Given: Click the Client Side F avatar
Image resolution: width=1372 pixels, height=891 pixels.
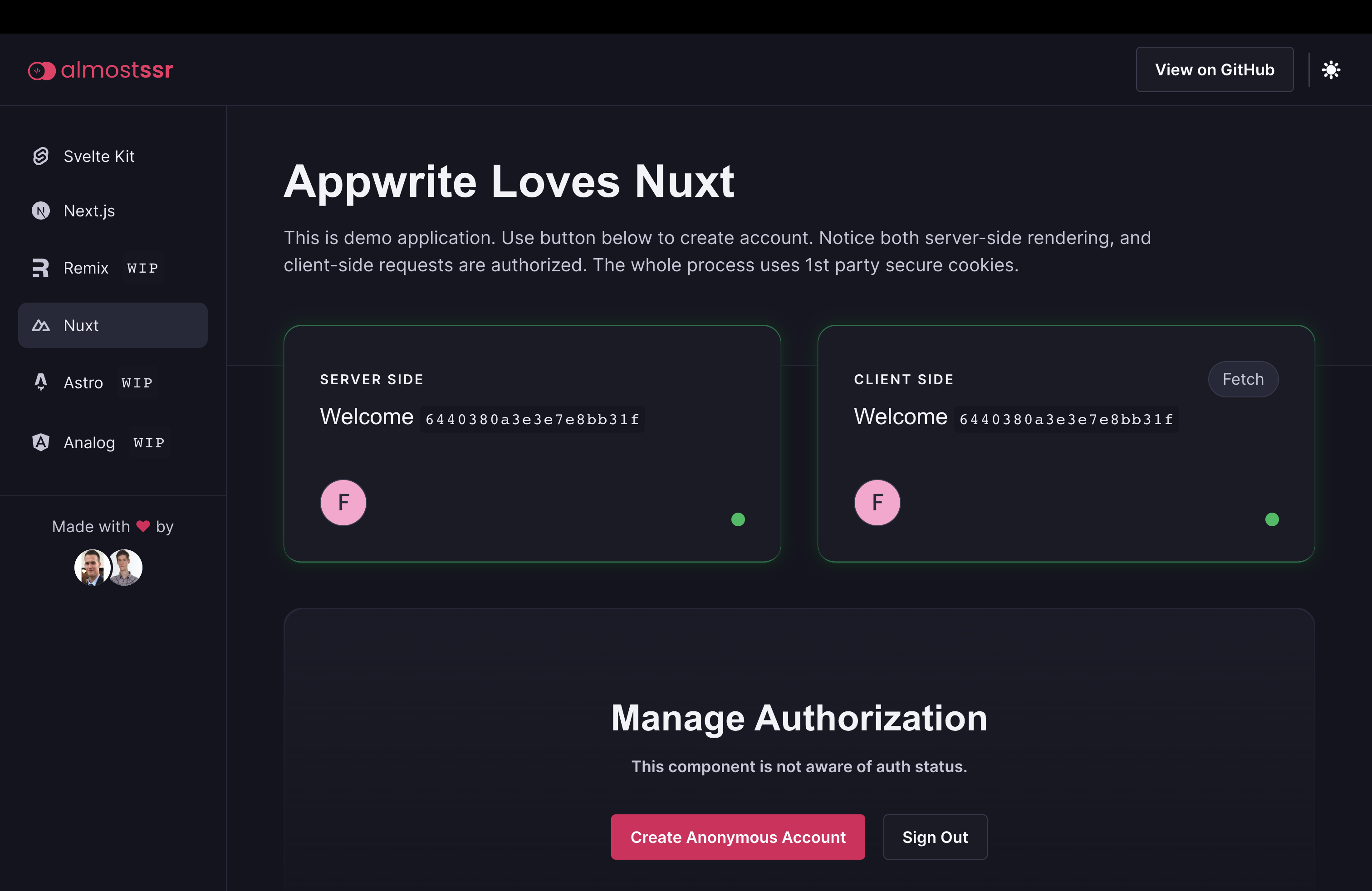Looking at the screenshot, I should pyautogui.click(x=877, y=502).
